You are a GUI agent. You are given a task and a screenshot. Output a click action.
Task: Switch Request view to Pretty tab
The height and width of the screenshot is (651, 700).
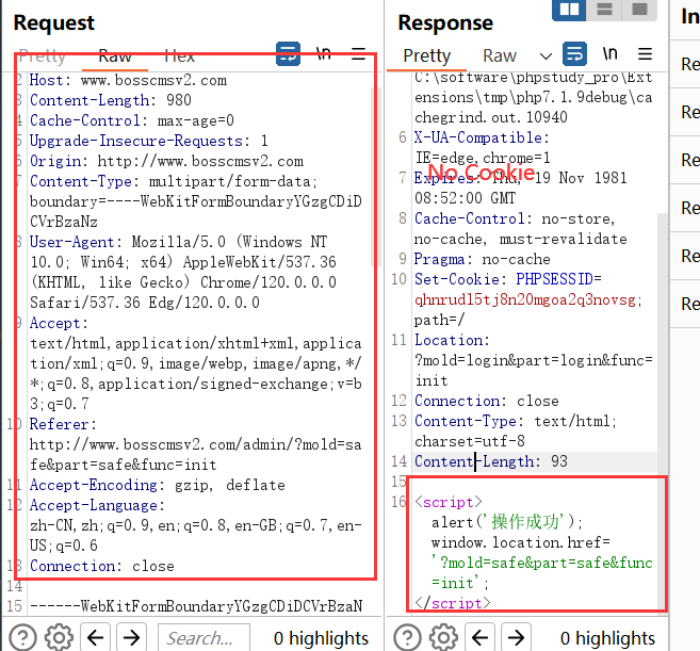42,56
